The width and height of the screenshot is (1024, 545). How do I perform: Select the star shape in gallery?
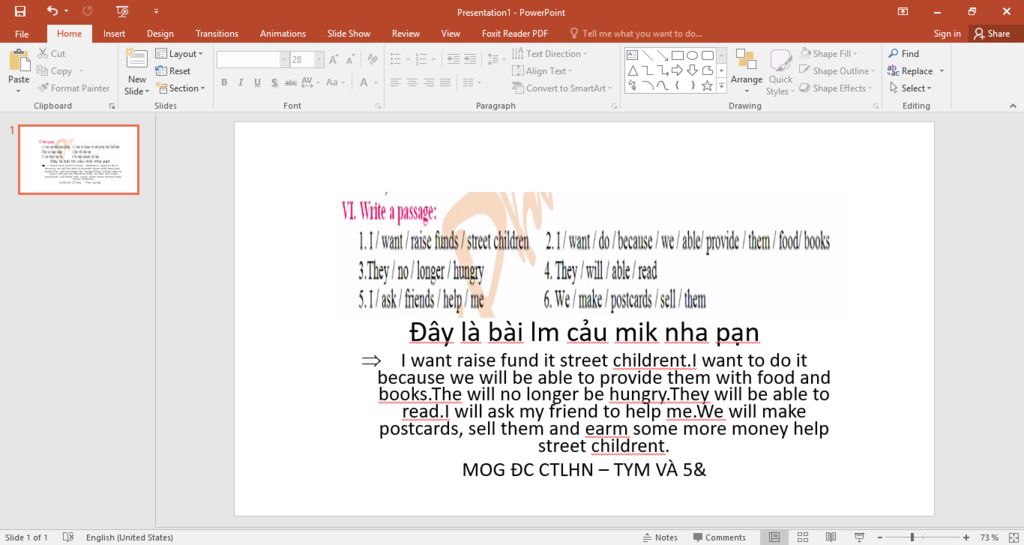click(x=707, y=86)
